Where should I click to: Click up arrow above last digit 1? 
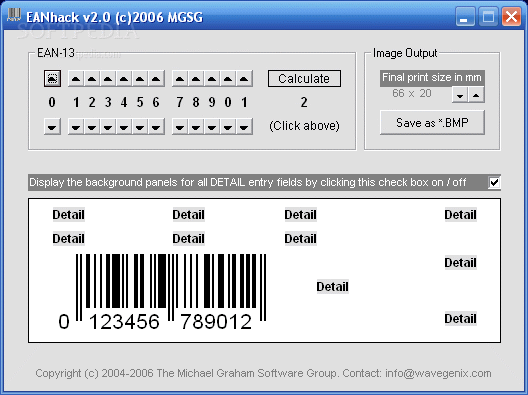(244, 79)
